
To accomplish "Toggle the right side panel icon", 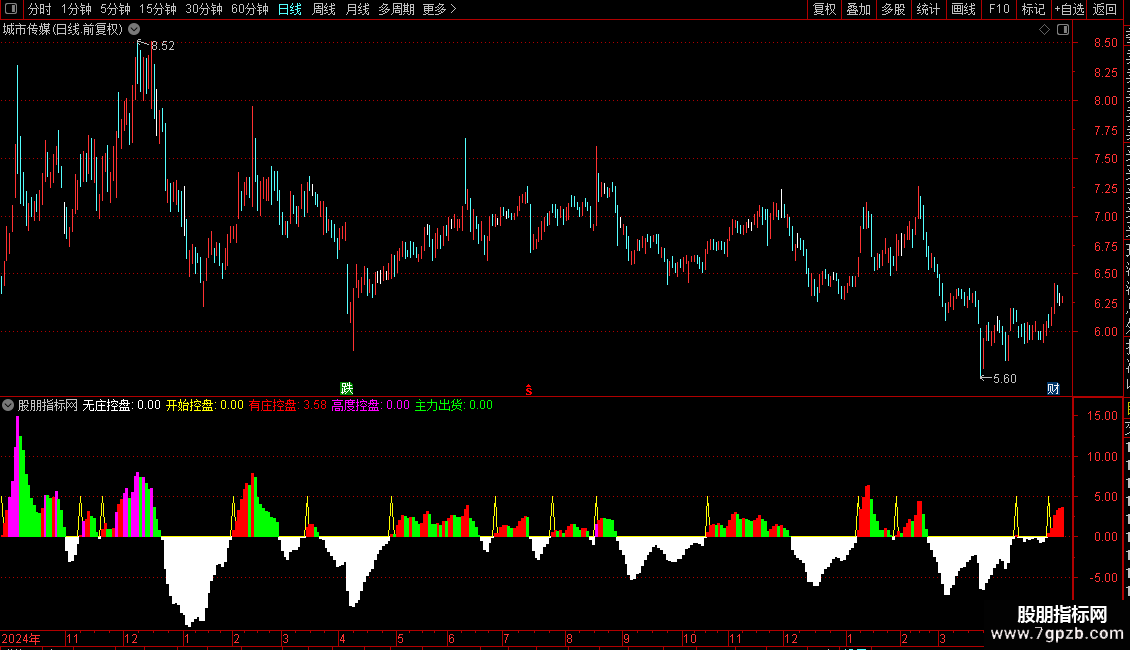I will tap(1063, 30).
